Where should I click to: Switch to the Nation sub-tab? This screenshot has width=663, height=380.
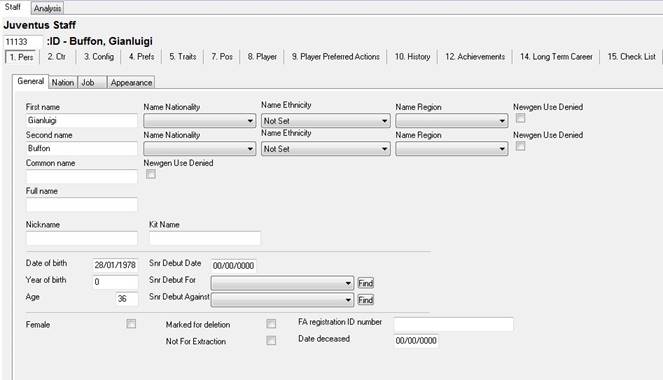click(x=63, y=82)
